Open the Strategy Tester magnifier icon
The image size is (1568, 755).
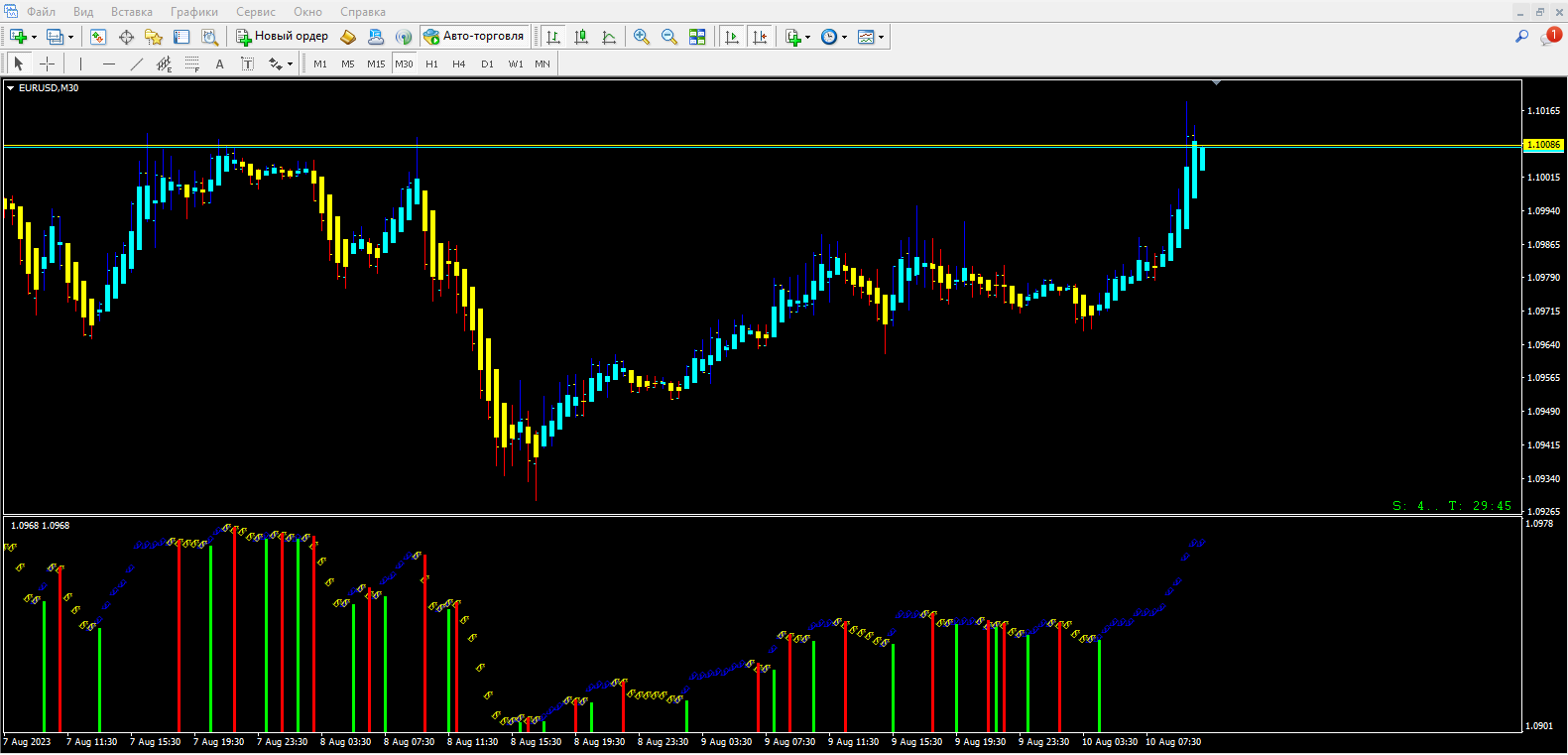pyautogui.click(x=209, y=37)
